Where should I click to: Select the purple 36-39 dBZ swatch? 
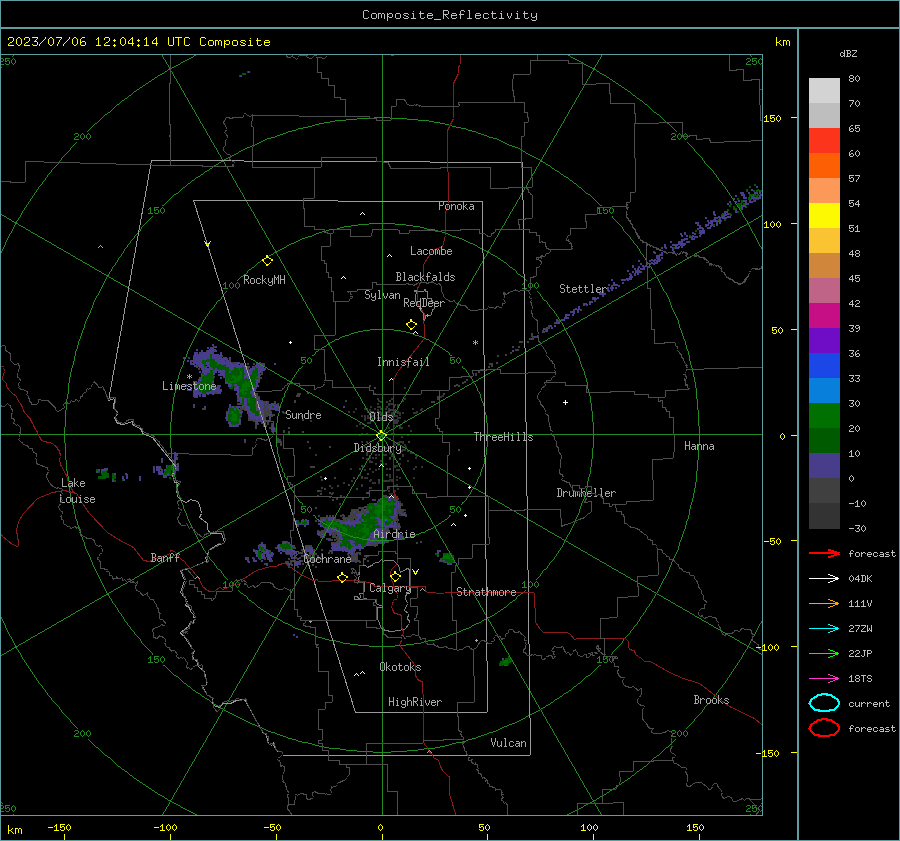tap(824, 341)
